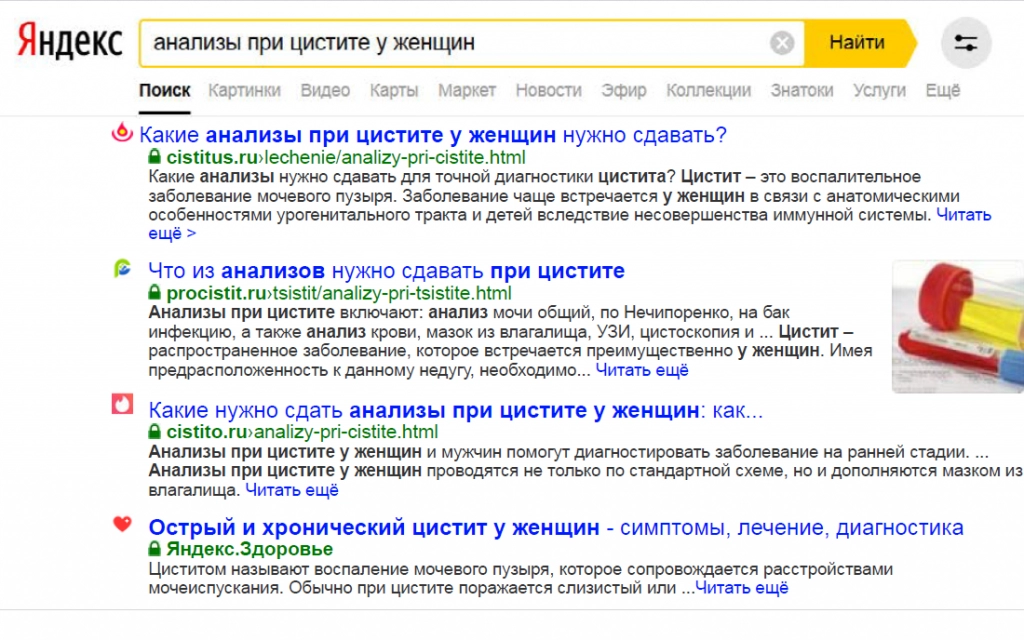This screenshot has height=640, width=1024.
Task: Open the Услуги tab
Action: point(879,90)
